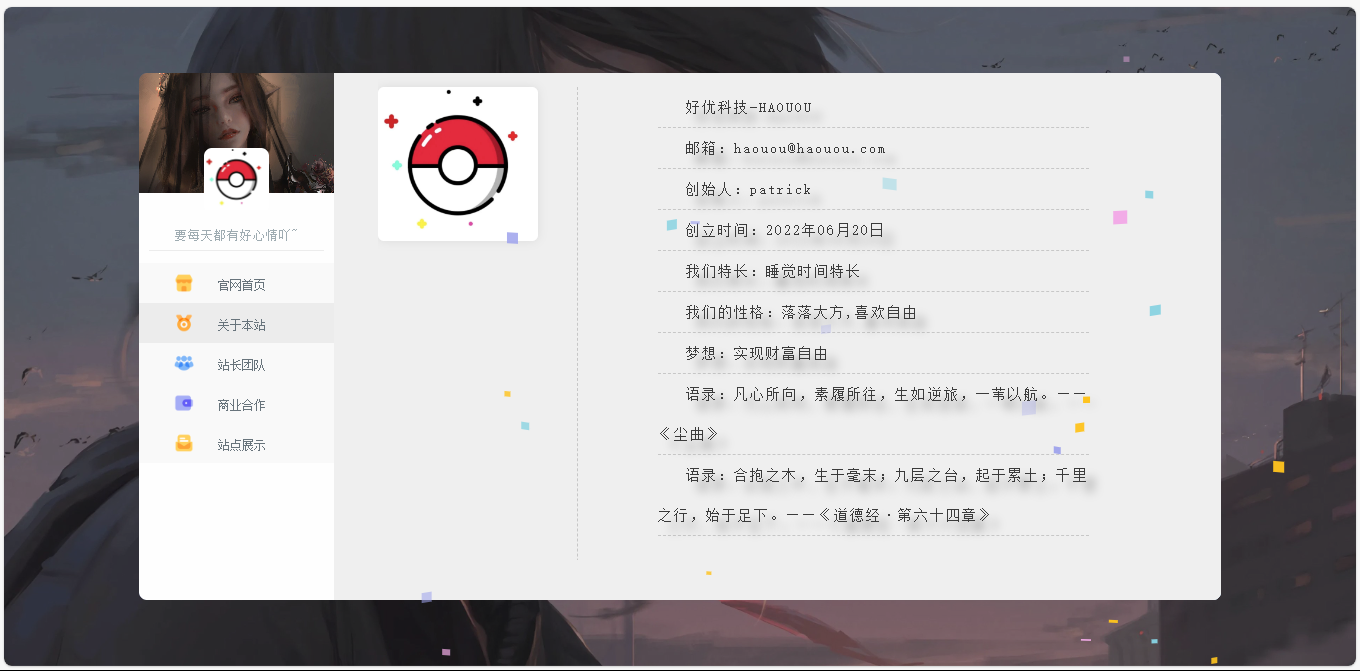Open the 商业合作 menu item
1360x671 pixels.
click(x=241, y=405)
